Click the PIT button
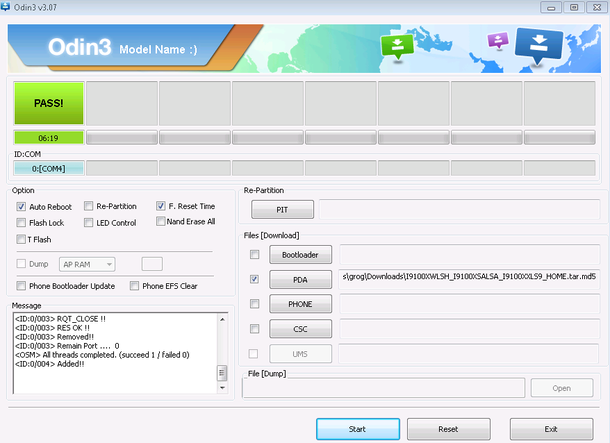Screen dimensions: 610x443 [282, 209]
